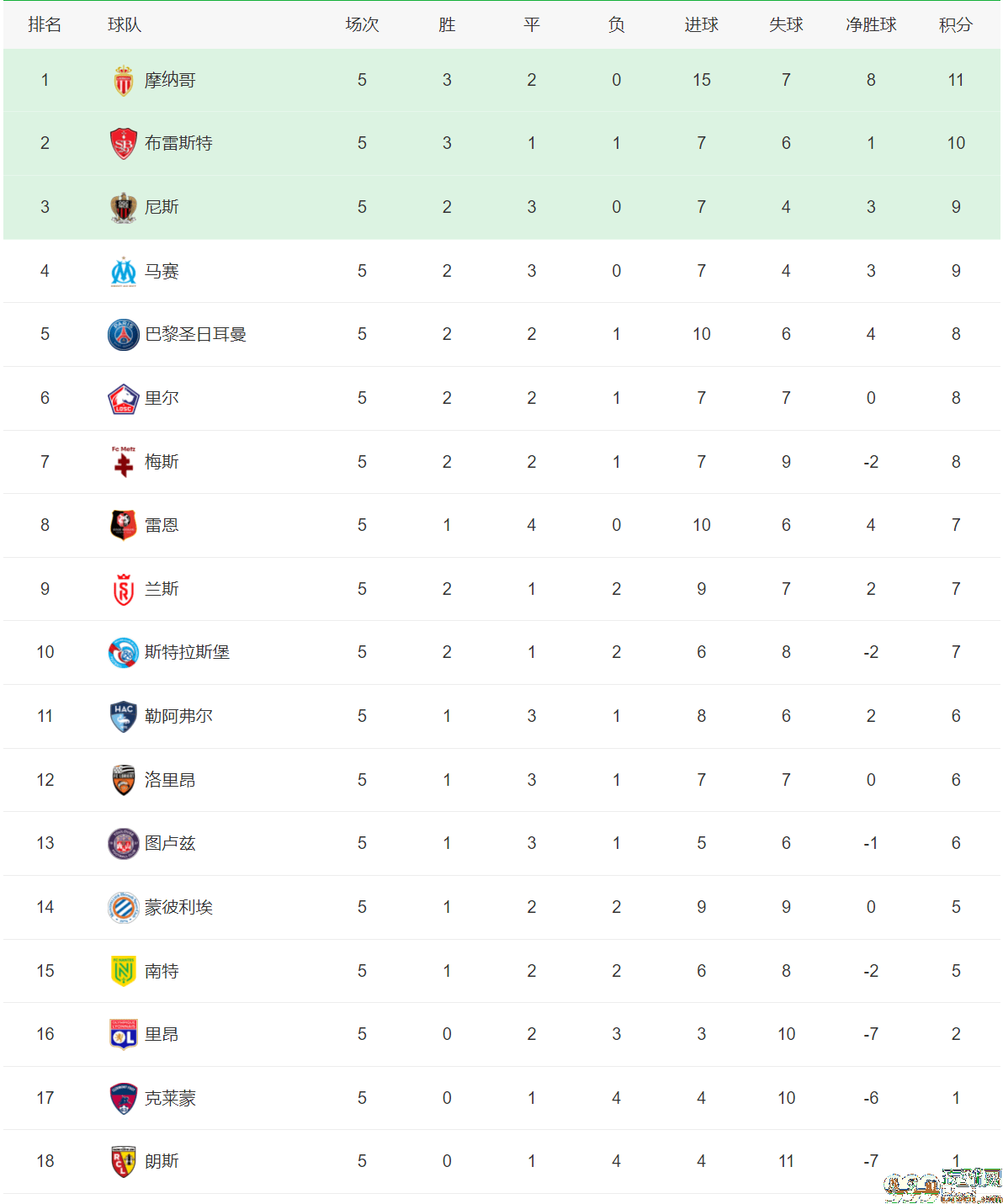Open the 巴黎圣日耳曼 team name link

coord(195,335)
